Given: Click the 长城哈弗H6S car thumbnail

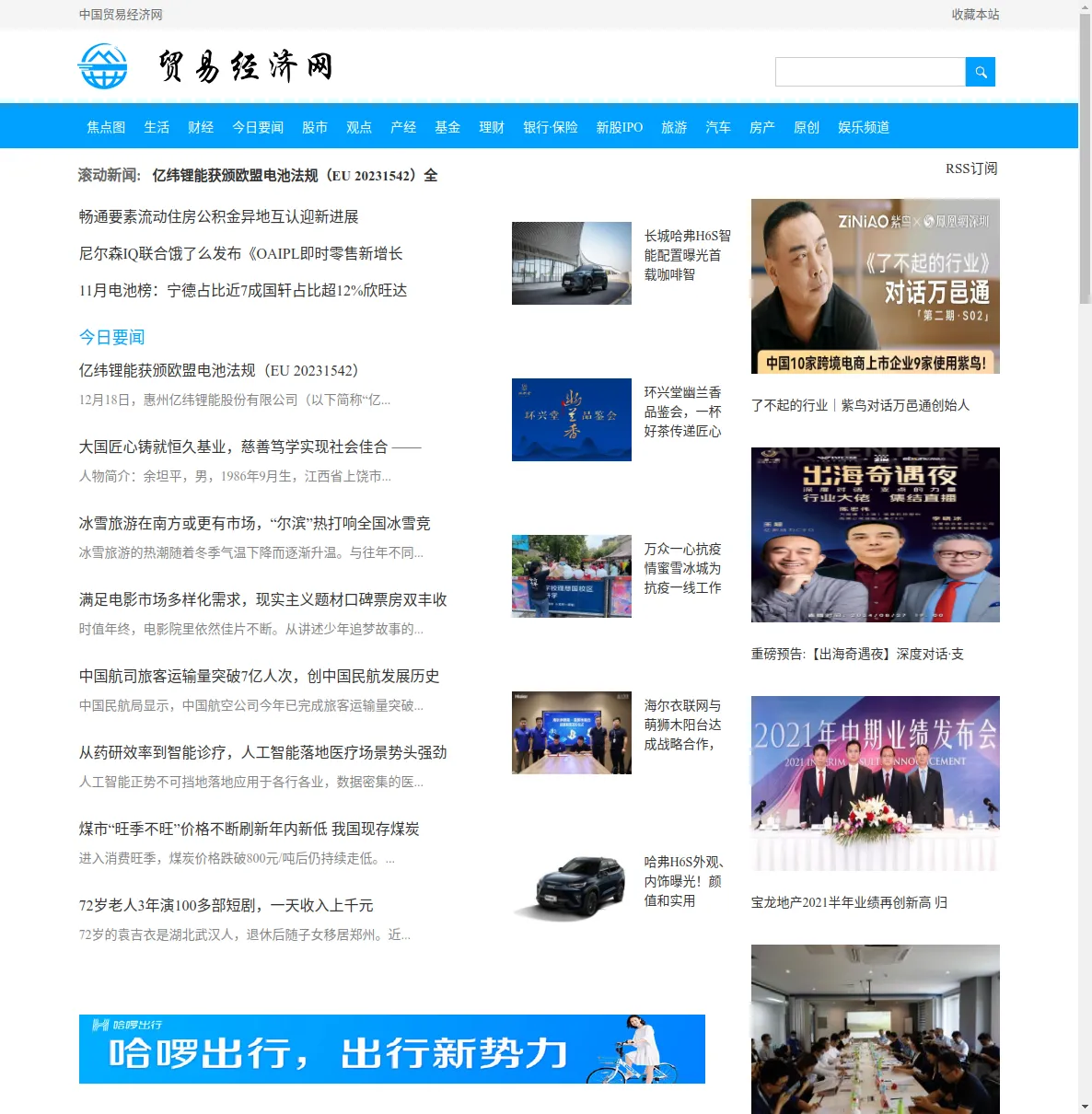Looking at the screenshot, I should 572,263.
